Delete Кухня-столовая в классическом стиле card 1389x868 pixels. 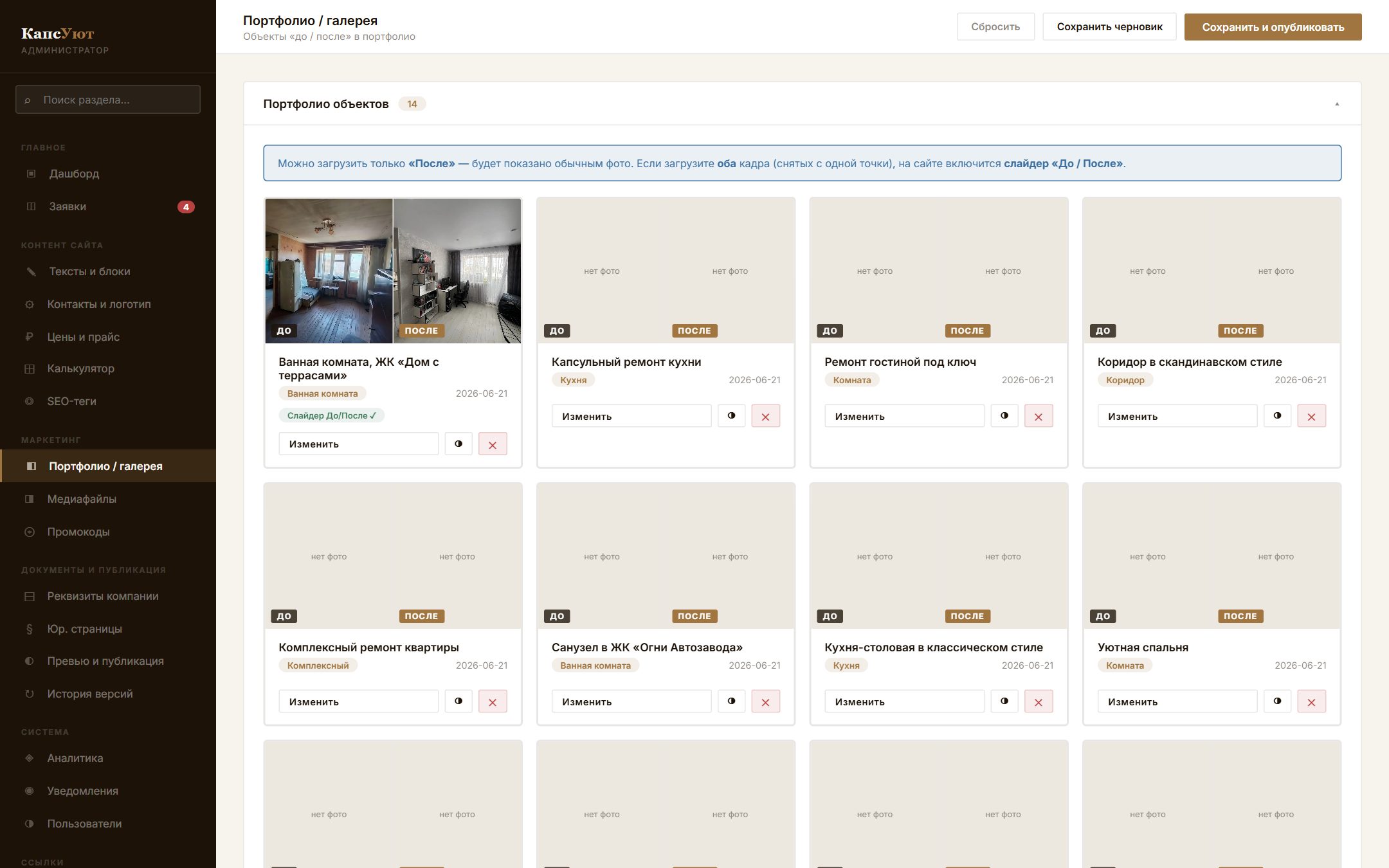(x=1039, y=701)
